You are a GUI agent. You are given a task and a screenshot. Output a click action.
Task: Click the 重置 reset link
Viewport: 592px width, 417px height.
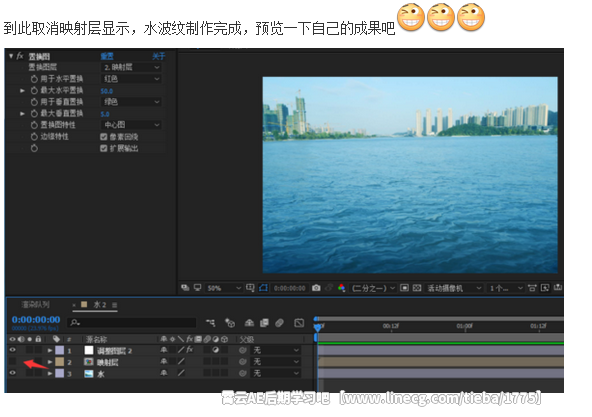(107, 56)
